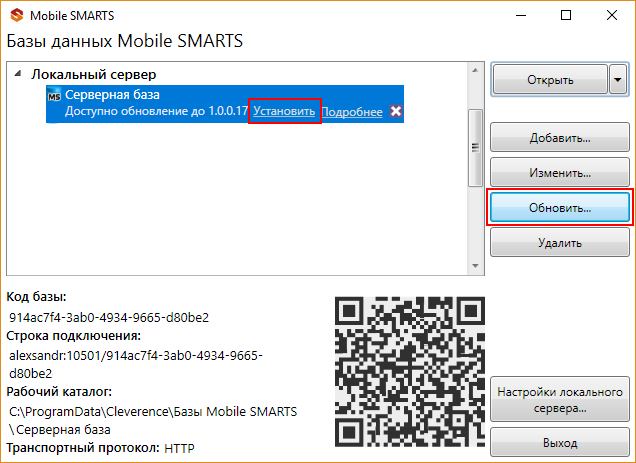The height and width of the screenshot is (463, 636).
Task: Click the Добавить... button
Action: pos(560,138)
